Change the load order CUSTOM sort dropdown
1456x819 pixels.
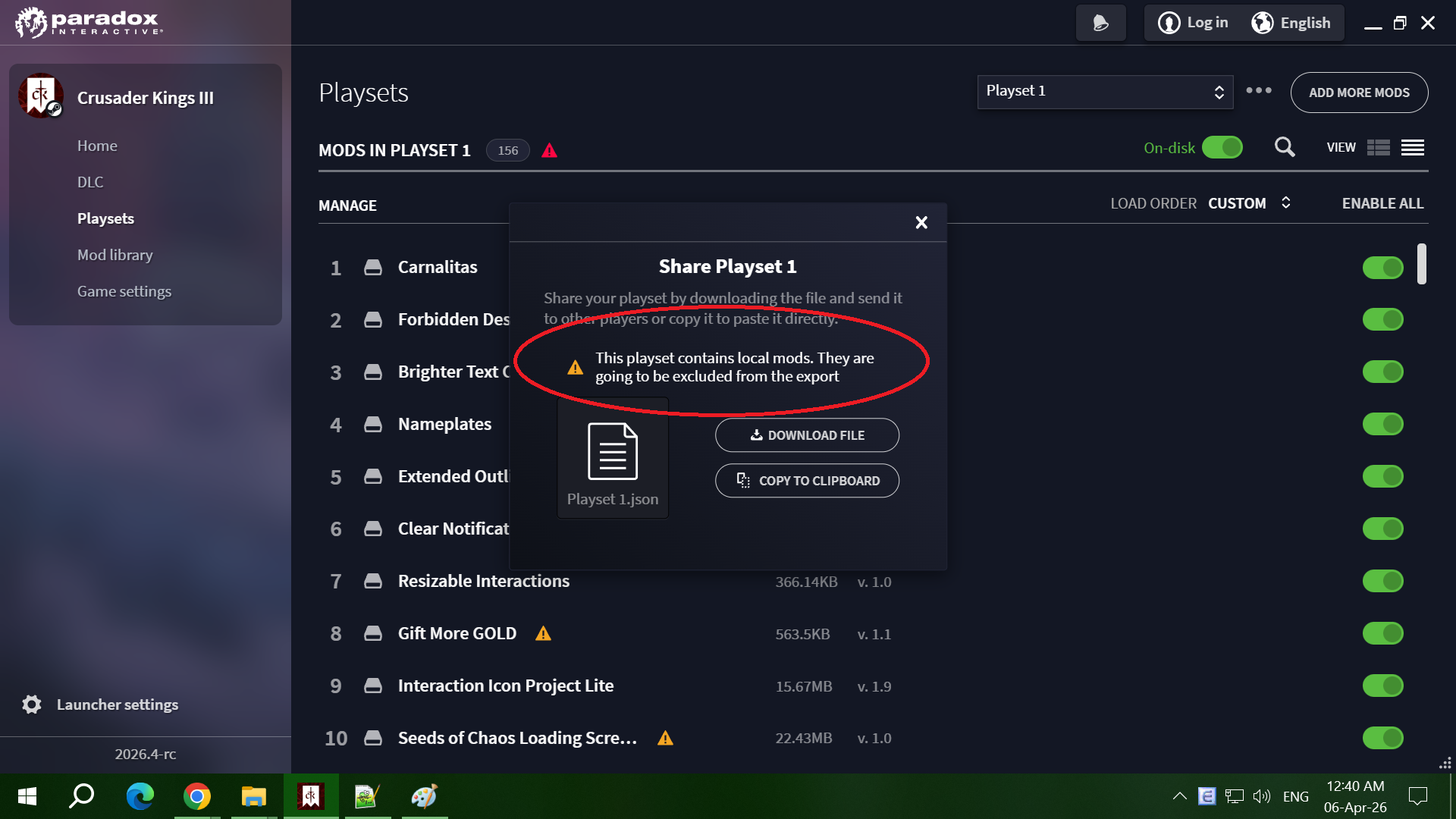tap(1249, 203)
